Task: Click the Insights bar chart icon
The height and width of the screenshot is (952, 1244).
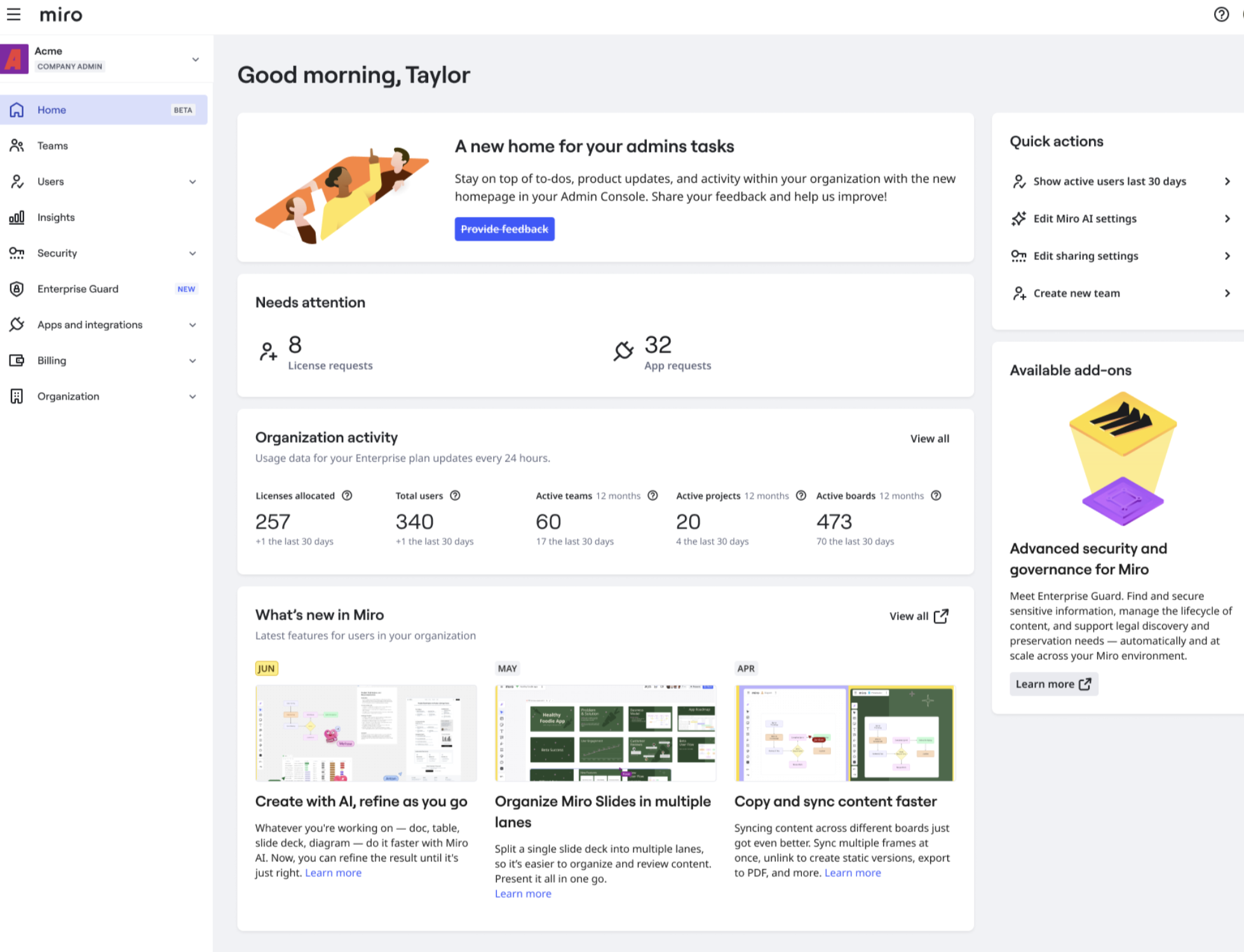Action: 17,217
